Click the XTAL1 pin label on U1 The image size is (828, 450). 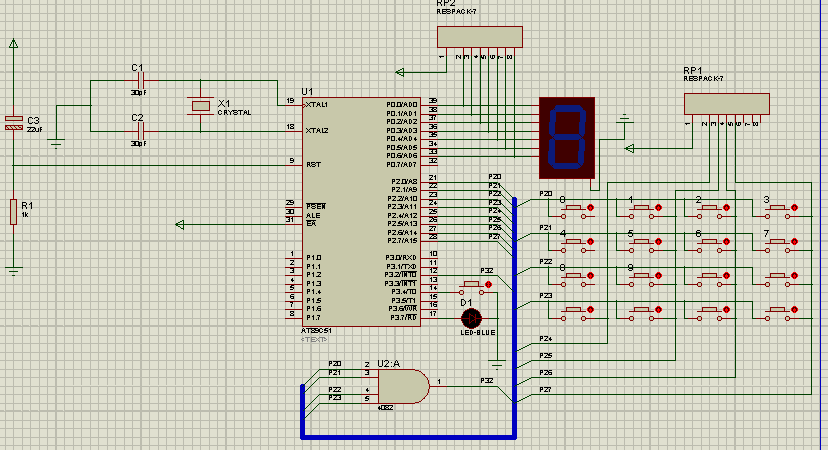(x=317, y=105)
